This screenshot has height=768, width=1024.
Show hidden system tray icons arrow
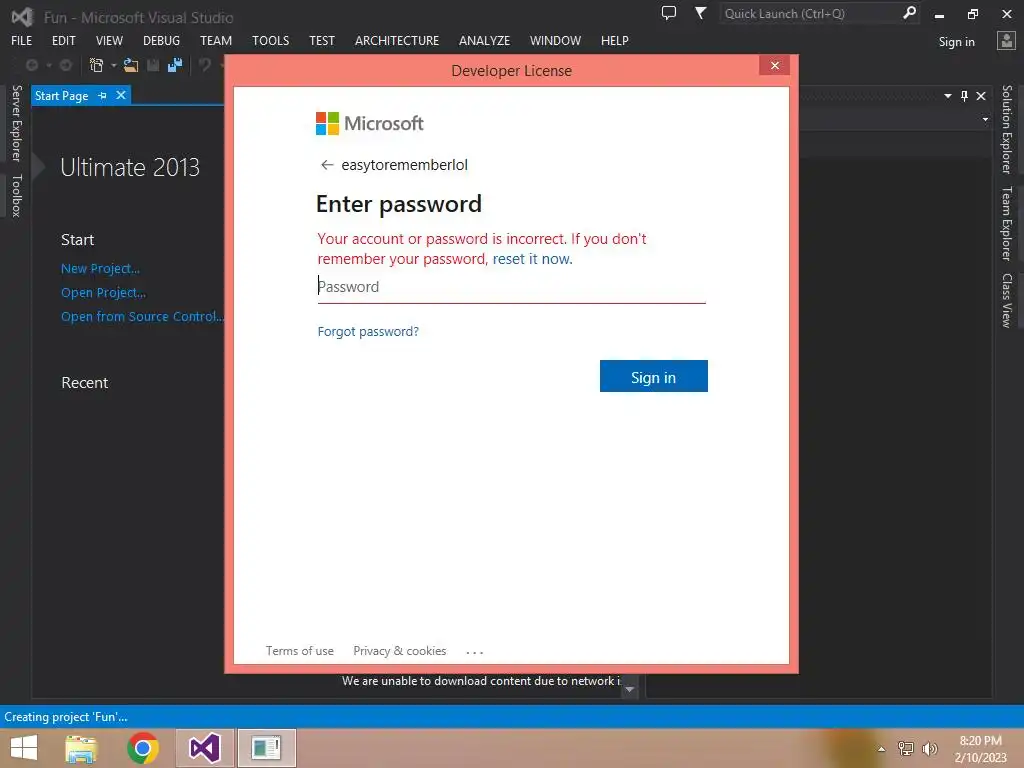881,749
